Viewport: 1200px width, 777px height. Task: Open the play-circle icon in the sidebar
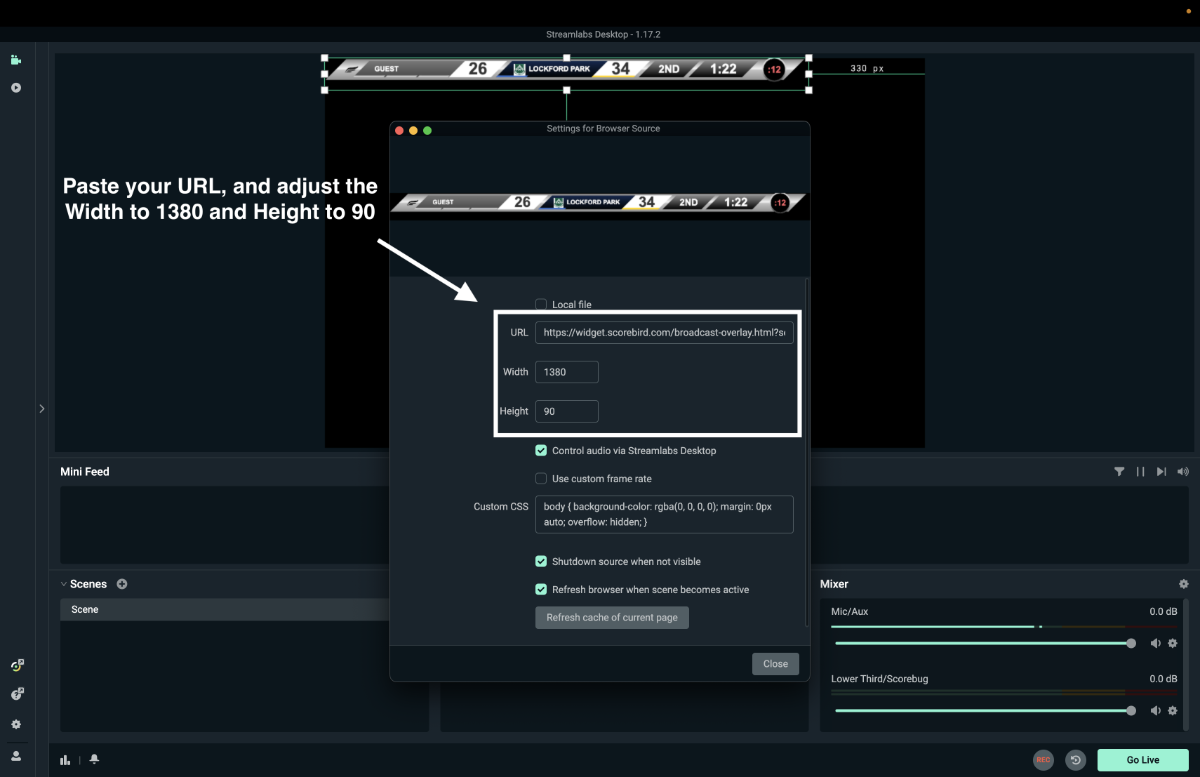[16, 88]
